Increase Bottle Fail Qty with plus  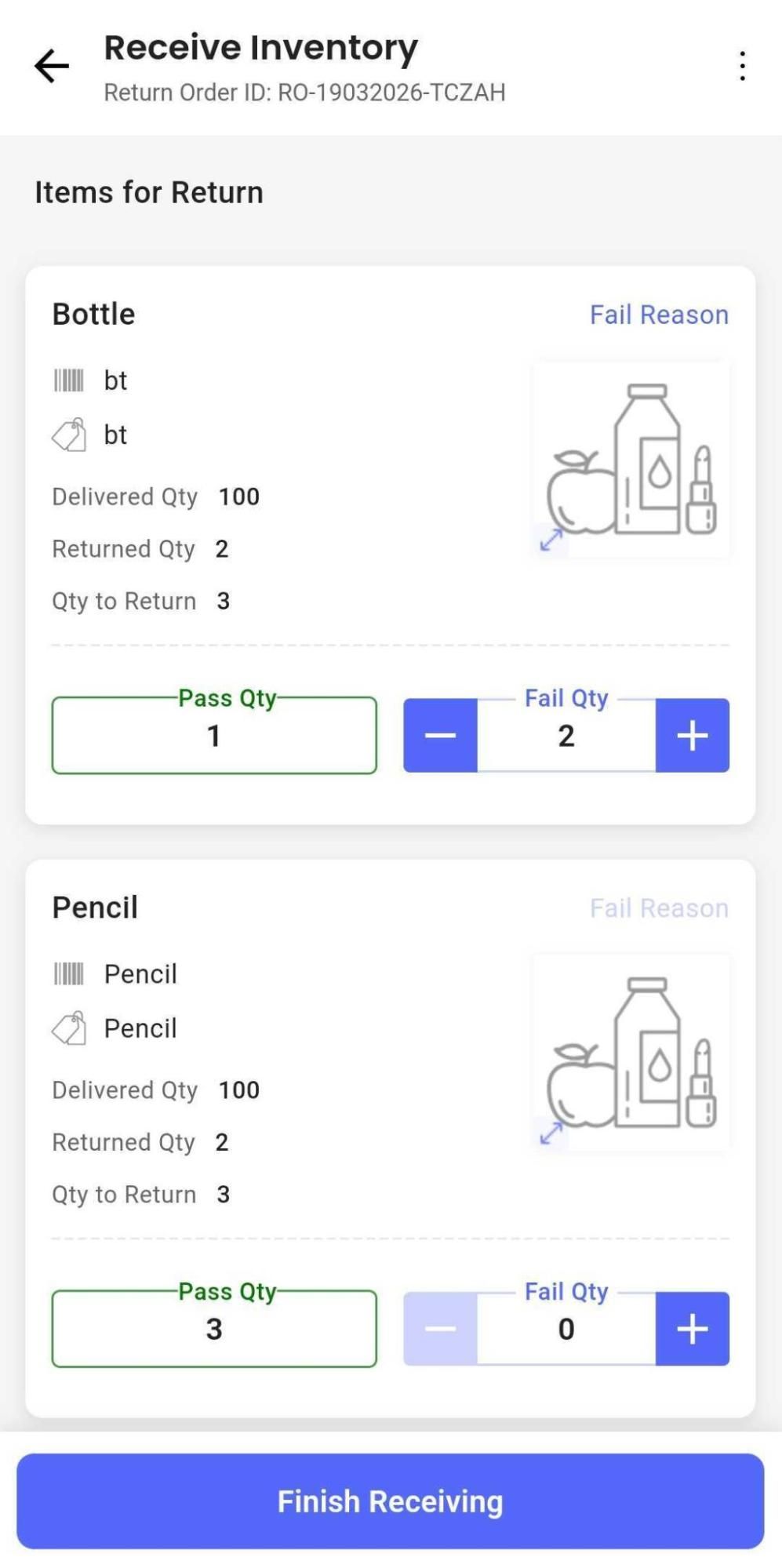tap(693, 736)
